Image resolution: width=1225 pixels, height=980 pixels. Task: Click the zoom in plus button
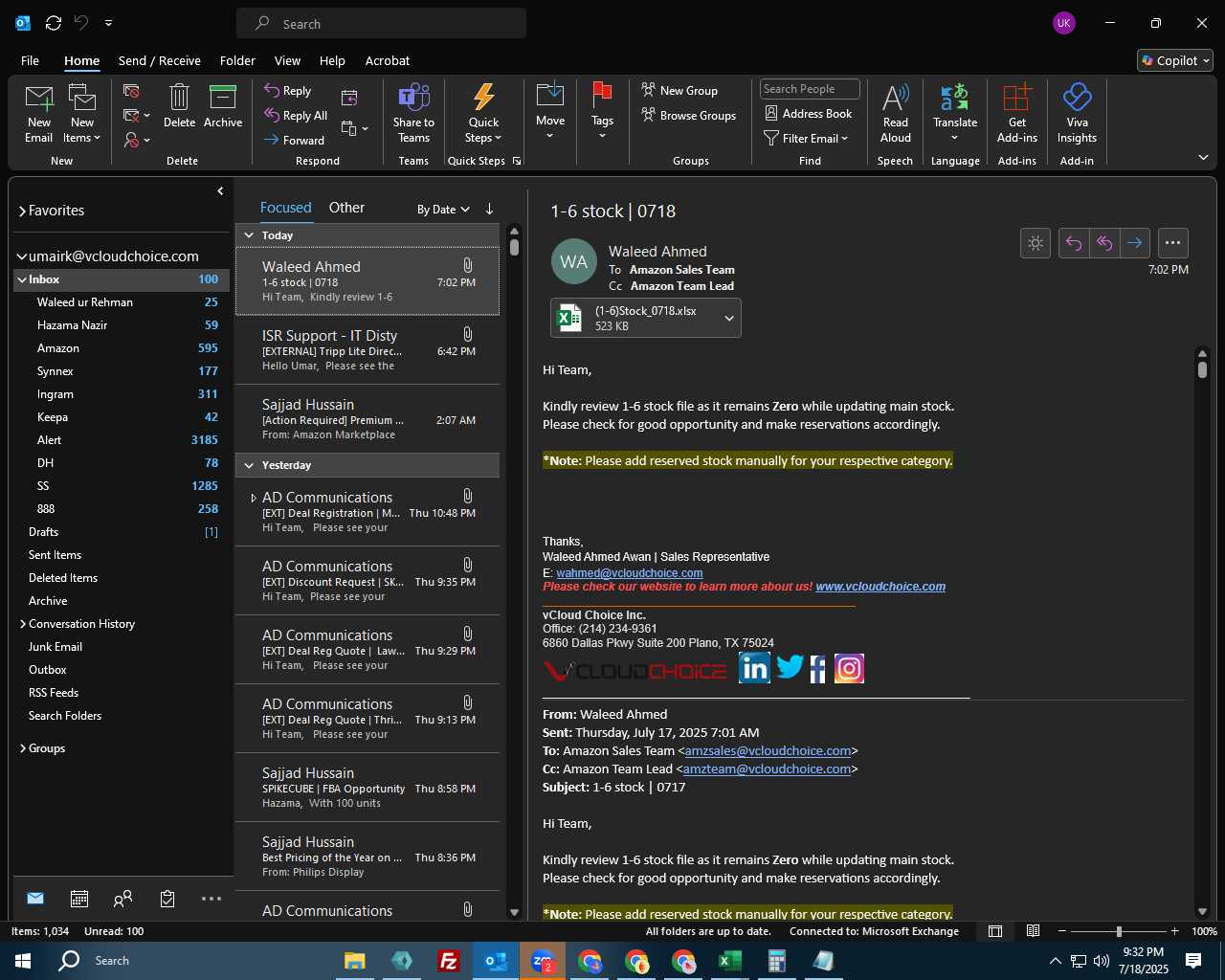pos(1175,931)
